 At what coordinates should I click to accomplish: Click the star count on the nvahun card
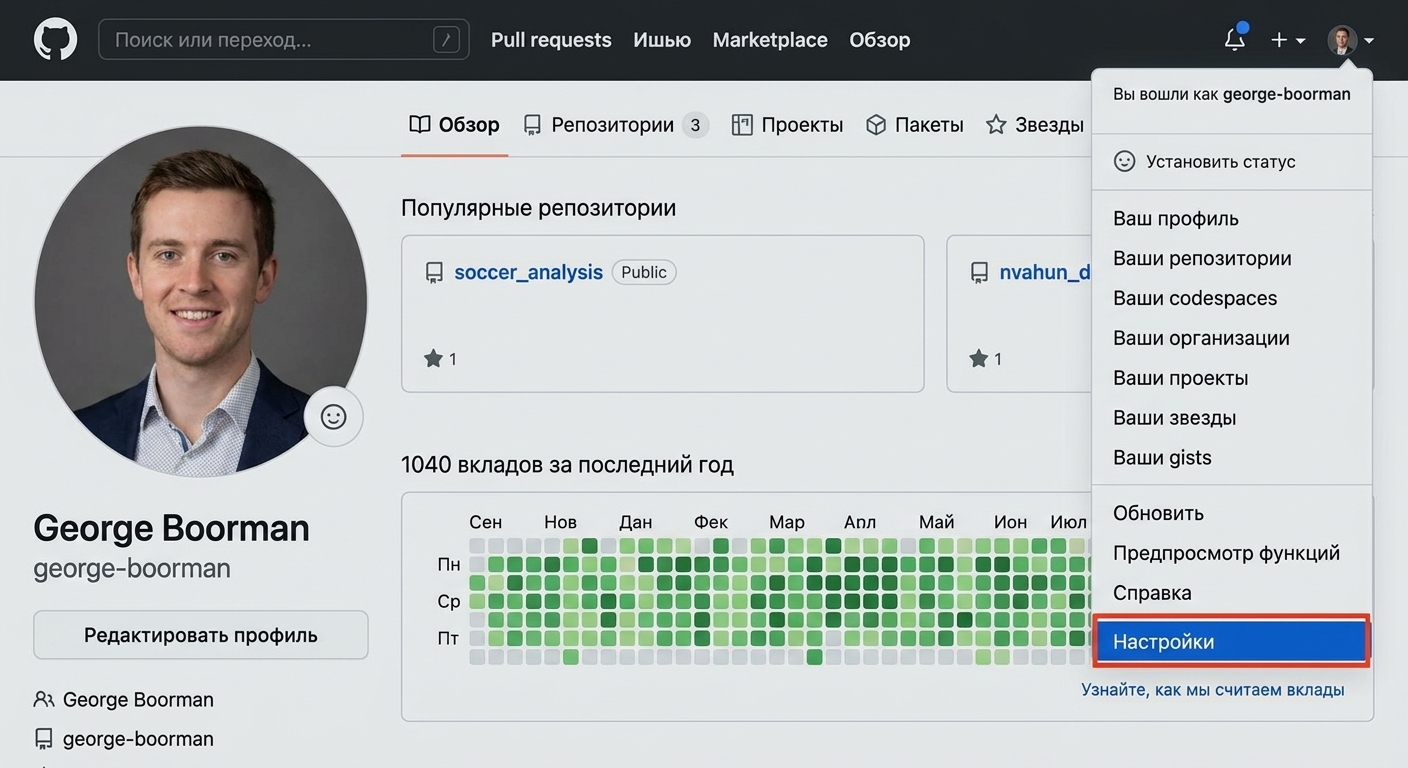tap(985, 358)
